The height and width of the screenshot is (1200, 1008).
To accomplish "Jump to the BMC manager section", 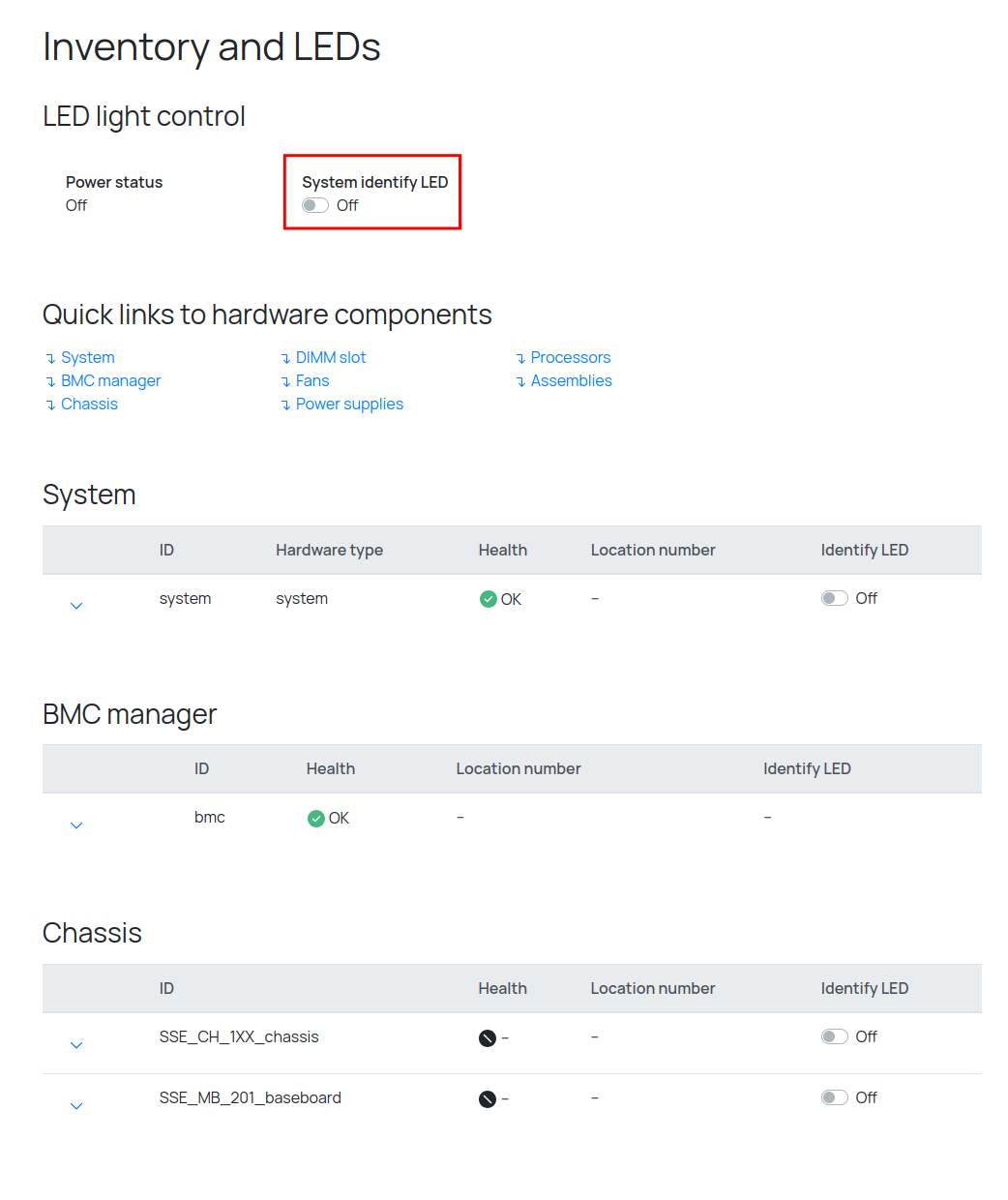I will pyautogui.click(x=110, y=381).
